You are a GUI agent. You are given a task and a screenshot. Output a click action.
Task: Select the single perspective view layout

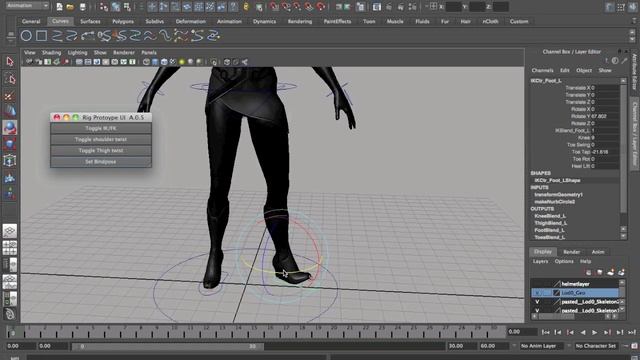tap(10, 231)
